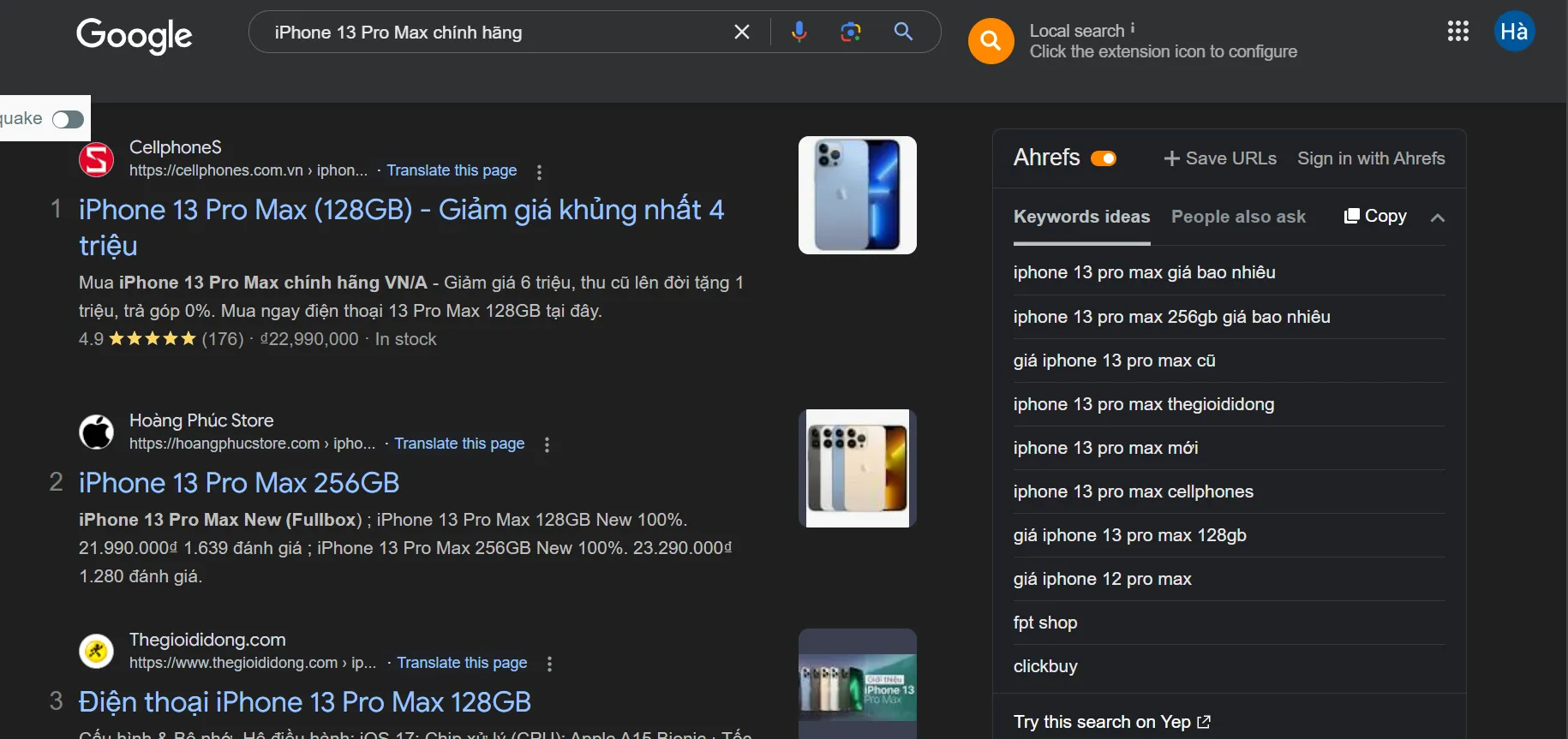Open iPhone 13 Pro Max (128GB) result
This screenshot has height=739, width=1568.
pyautogui.click(x=401, y=227)
